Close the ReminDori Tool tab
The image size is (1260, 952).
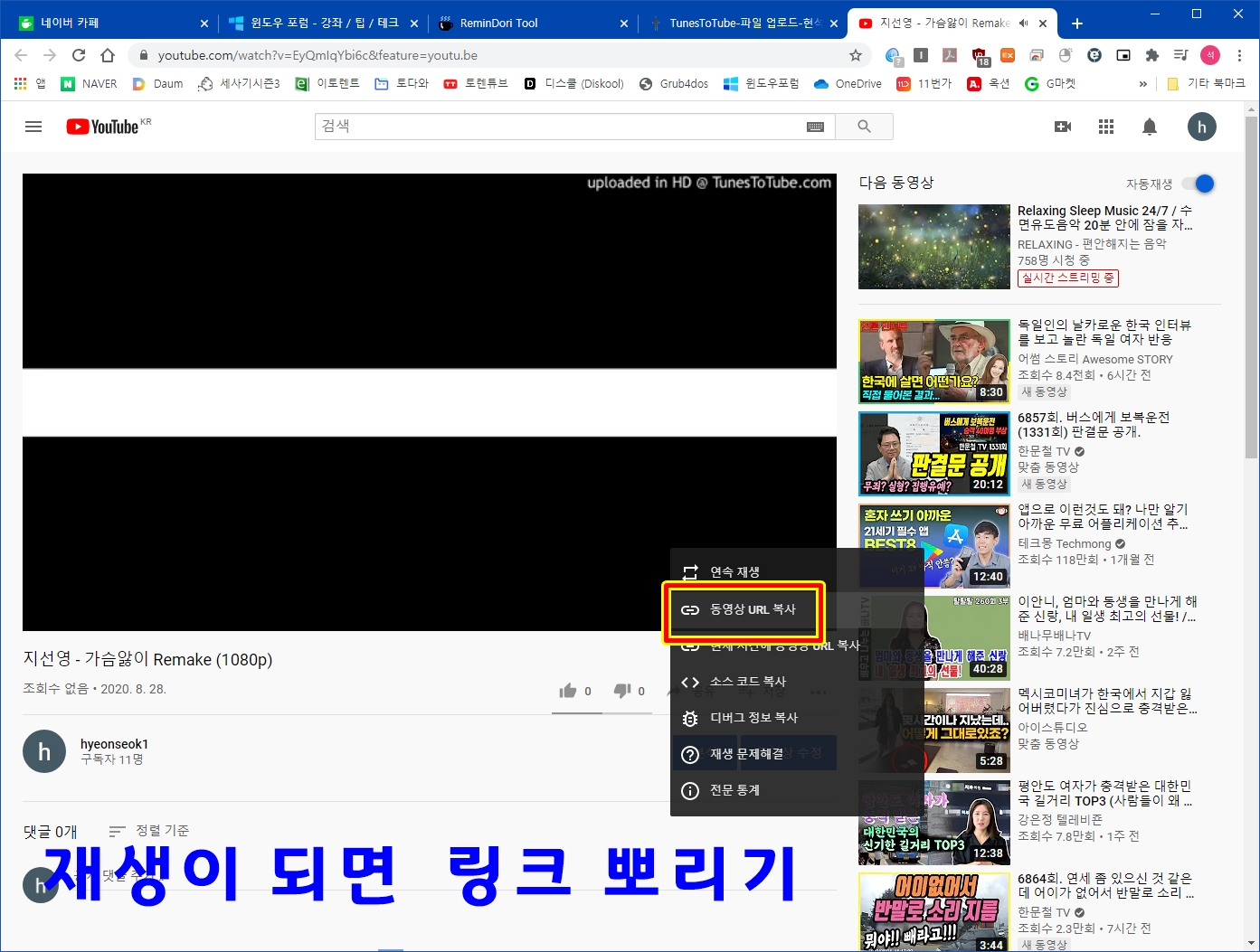click(624, 24)
